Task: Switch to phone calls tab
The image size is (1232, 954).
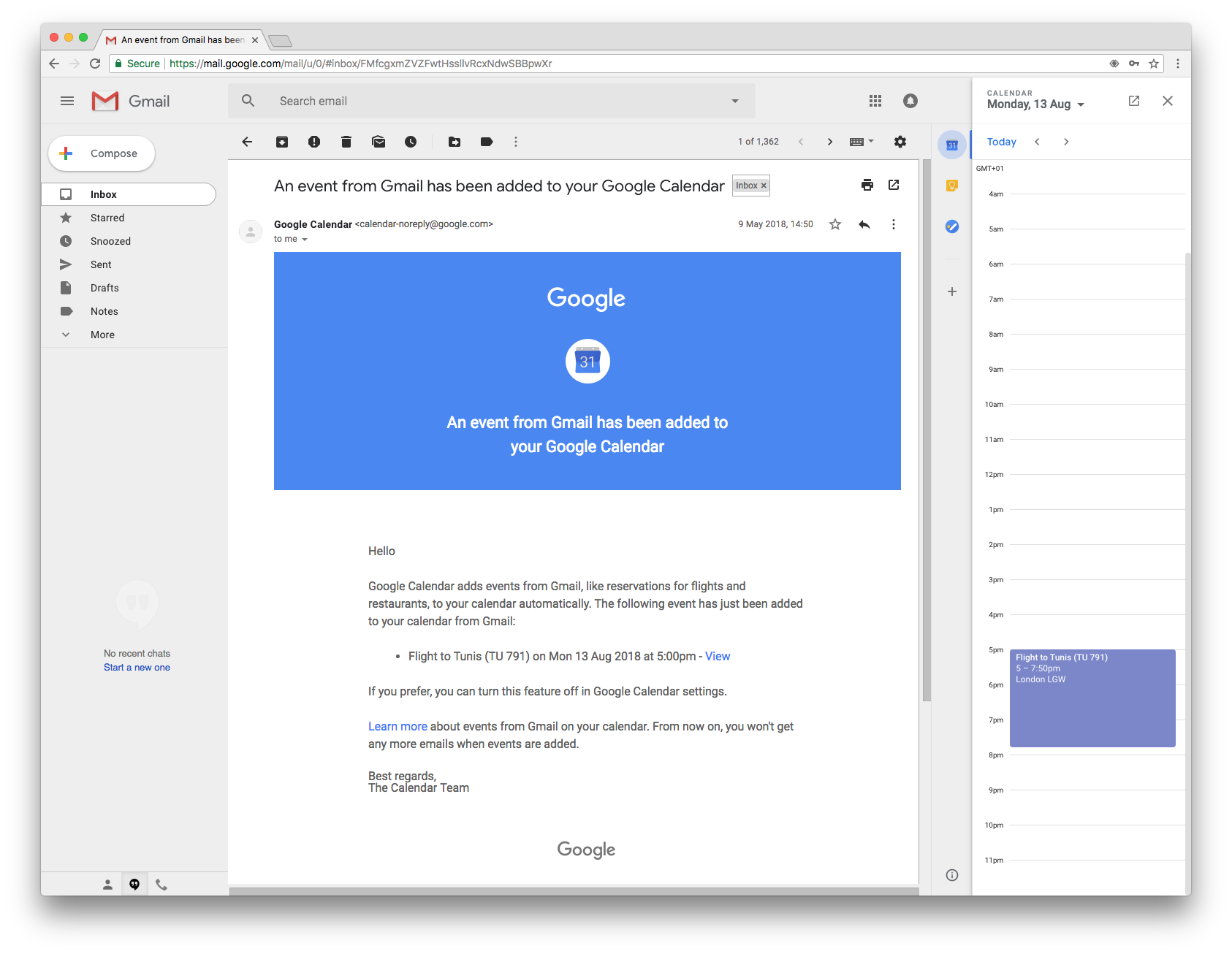Action: pos(161,885)
